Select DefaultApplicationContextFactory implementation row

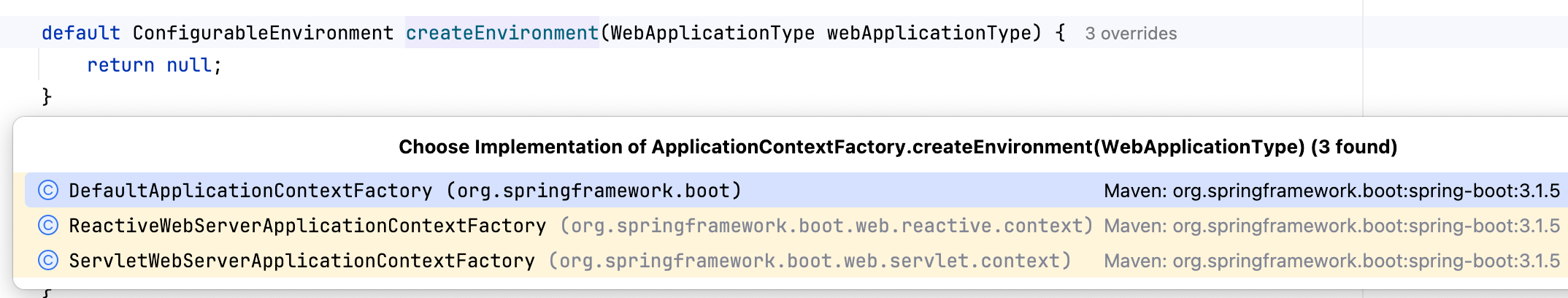pos(796,191)
